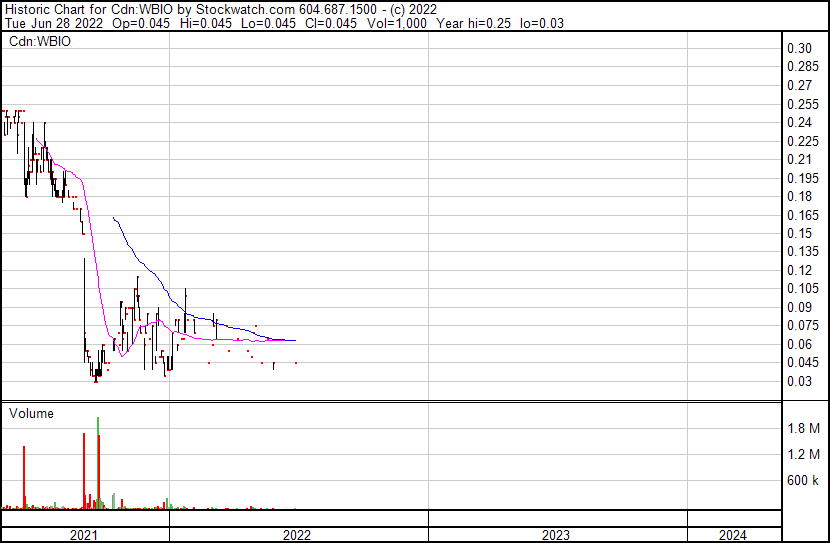
Task: Click the tallest green volume bar
Action: pos(98,460)
